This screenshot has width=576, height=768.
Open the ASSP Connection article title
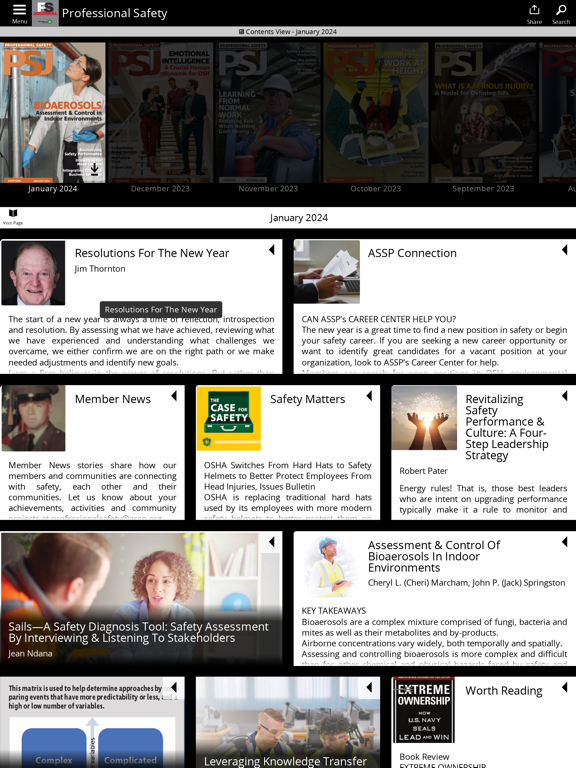412,253
